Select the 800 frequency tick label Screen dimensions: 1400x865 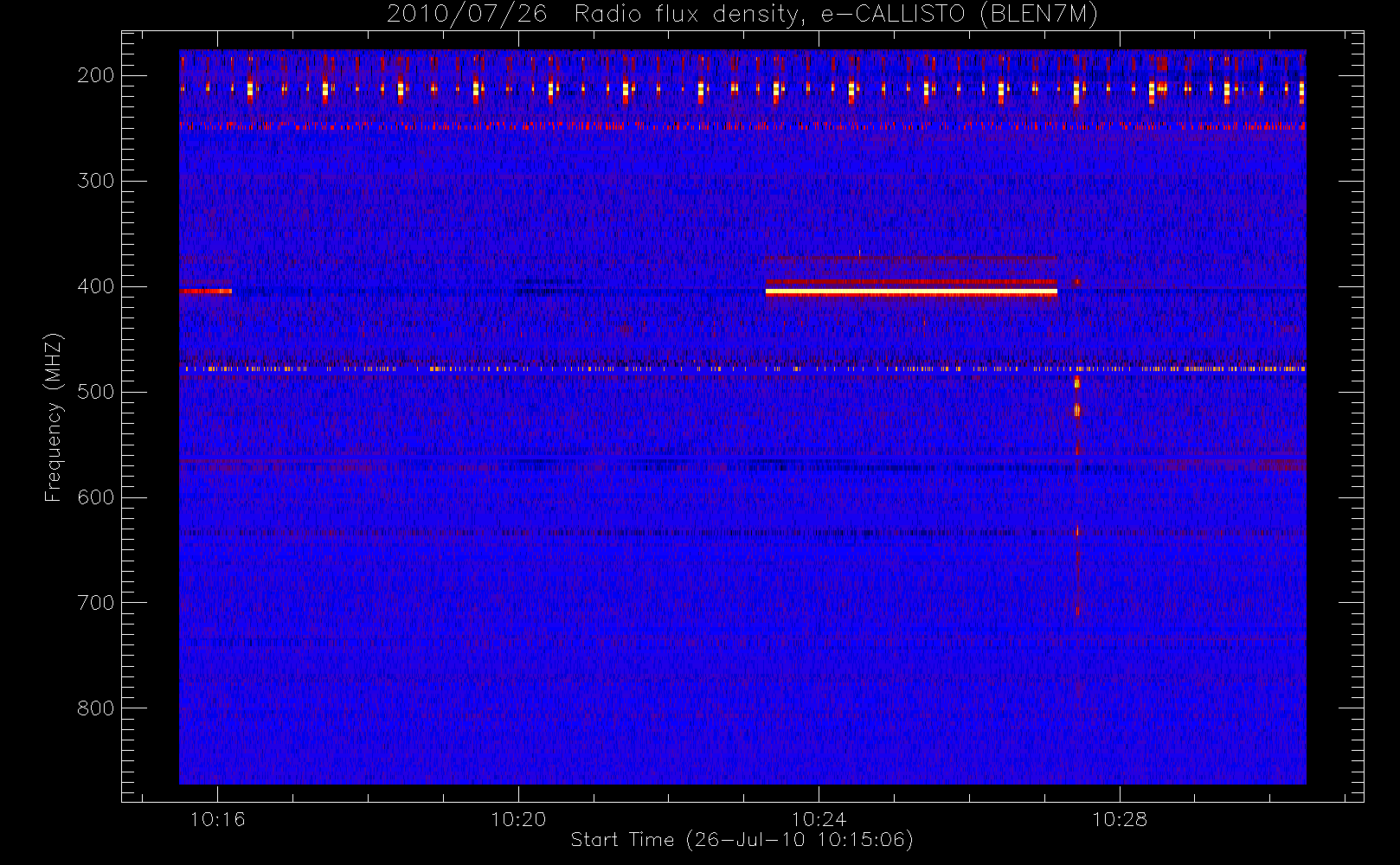pyautogui.click(x=96, y=708)
